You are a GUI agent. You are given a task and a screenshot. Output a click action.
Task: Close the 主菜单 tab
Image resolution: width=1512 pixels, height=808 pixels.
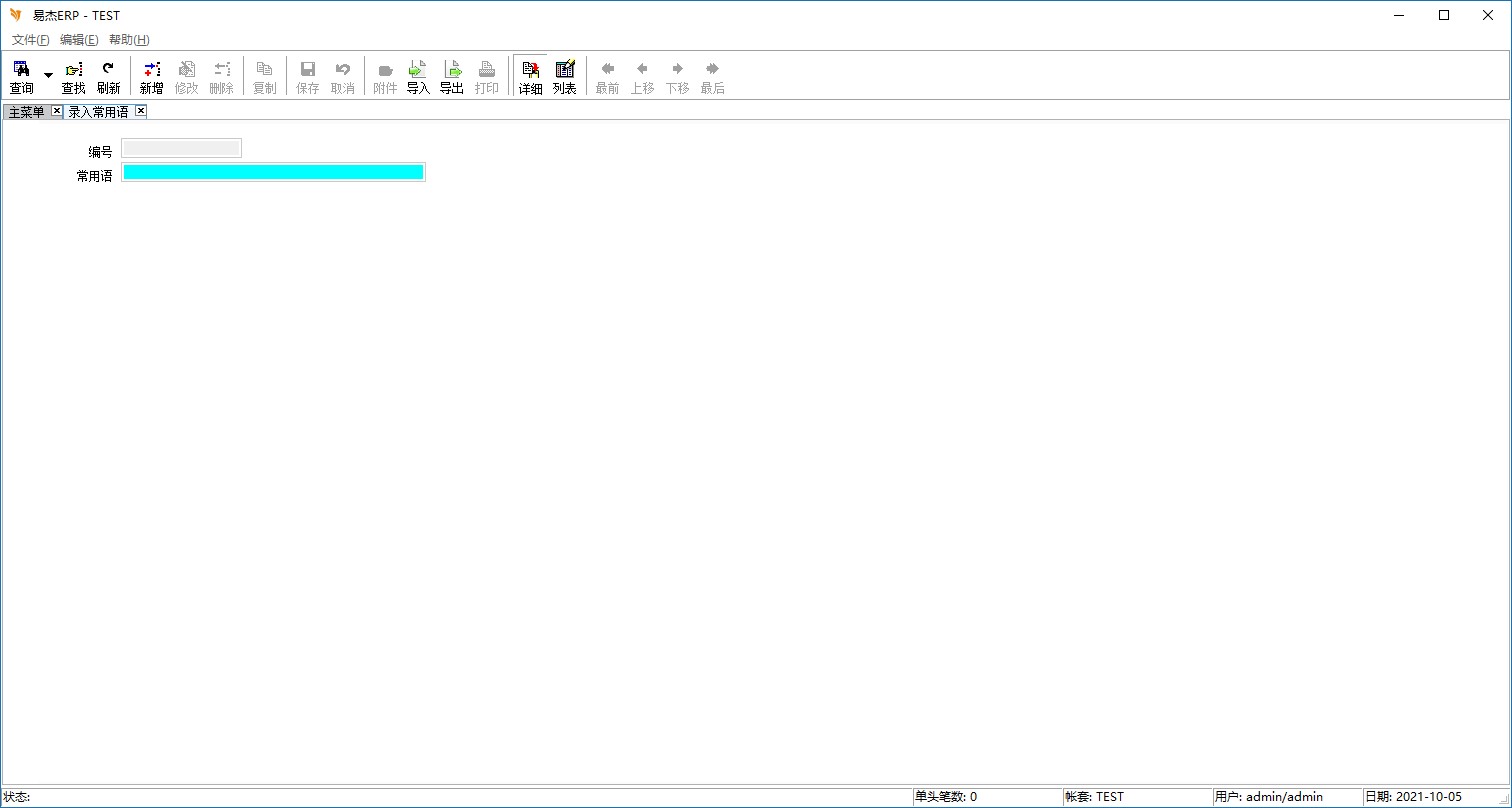(x=56, y=111)
